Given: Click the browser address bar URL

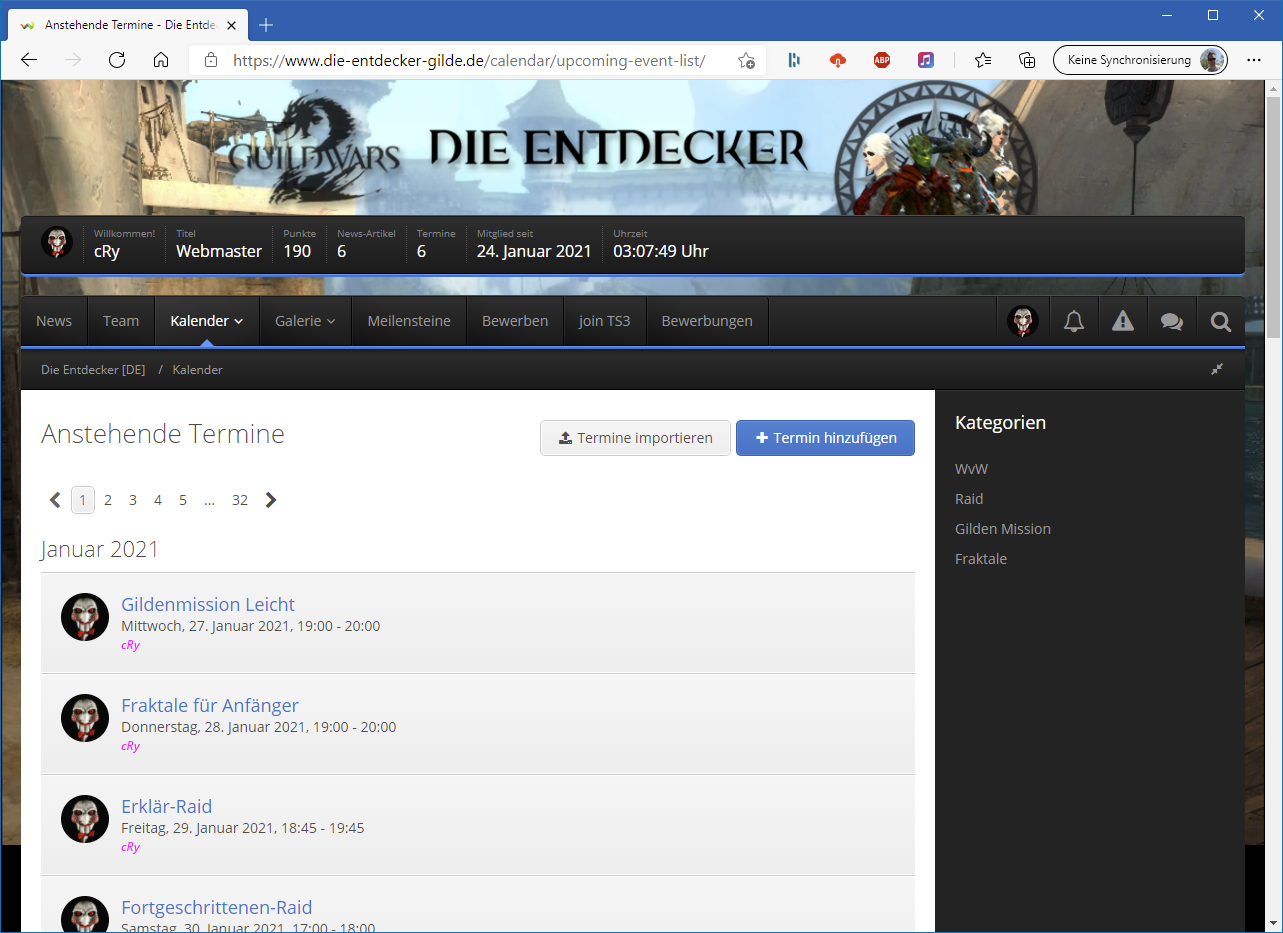Looking at the screenshot, I should coord(470,60).
